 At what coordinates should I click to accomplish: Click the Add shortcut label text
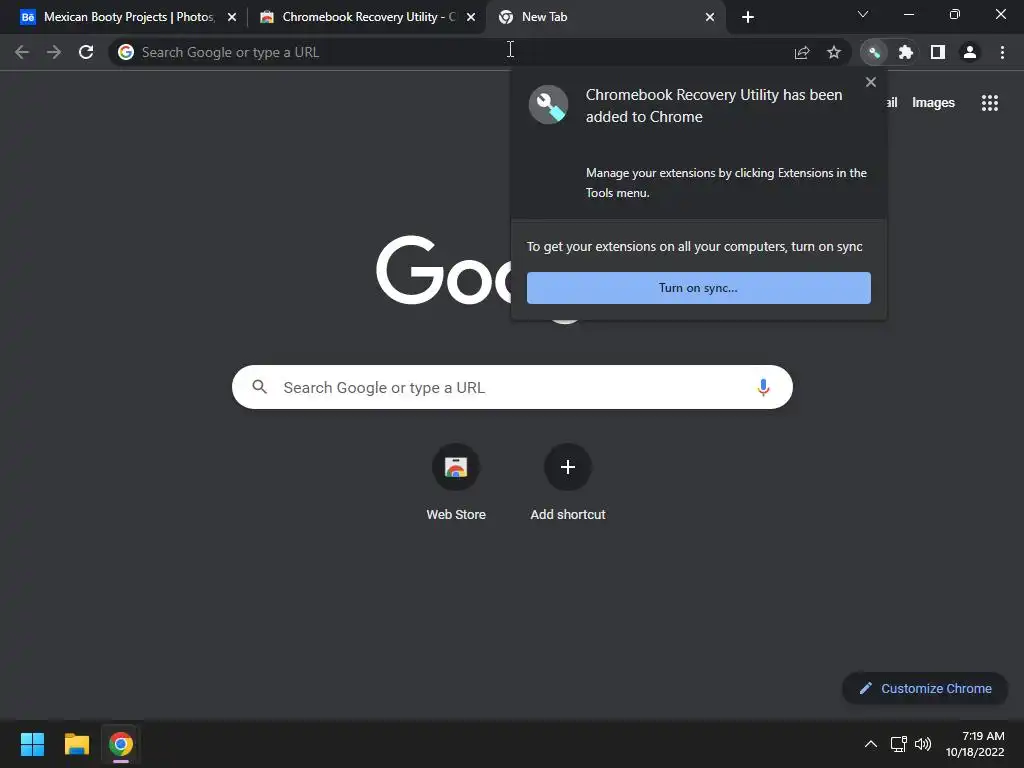pos(568,515)
